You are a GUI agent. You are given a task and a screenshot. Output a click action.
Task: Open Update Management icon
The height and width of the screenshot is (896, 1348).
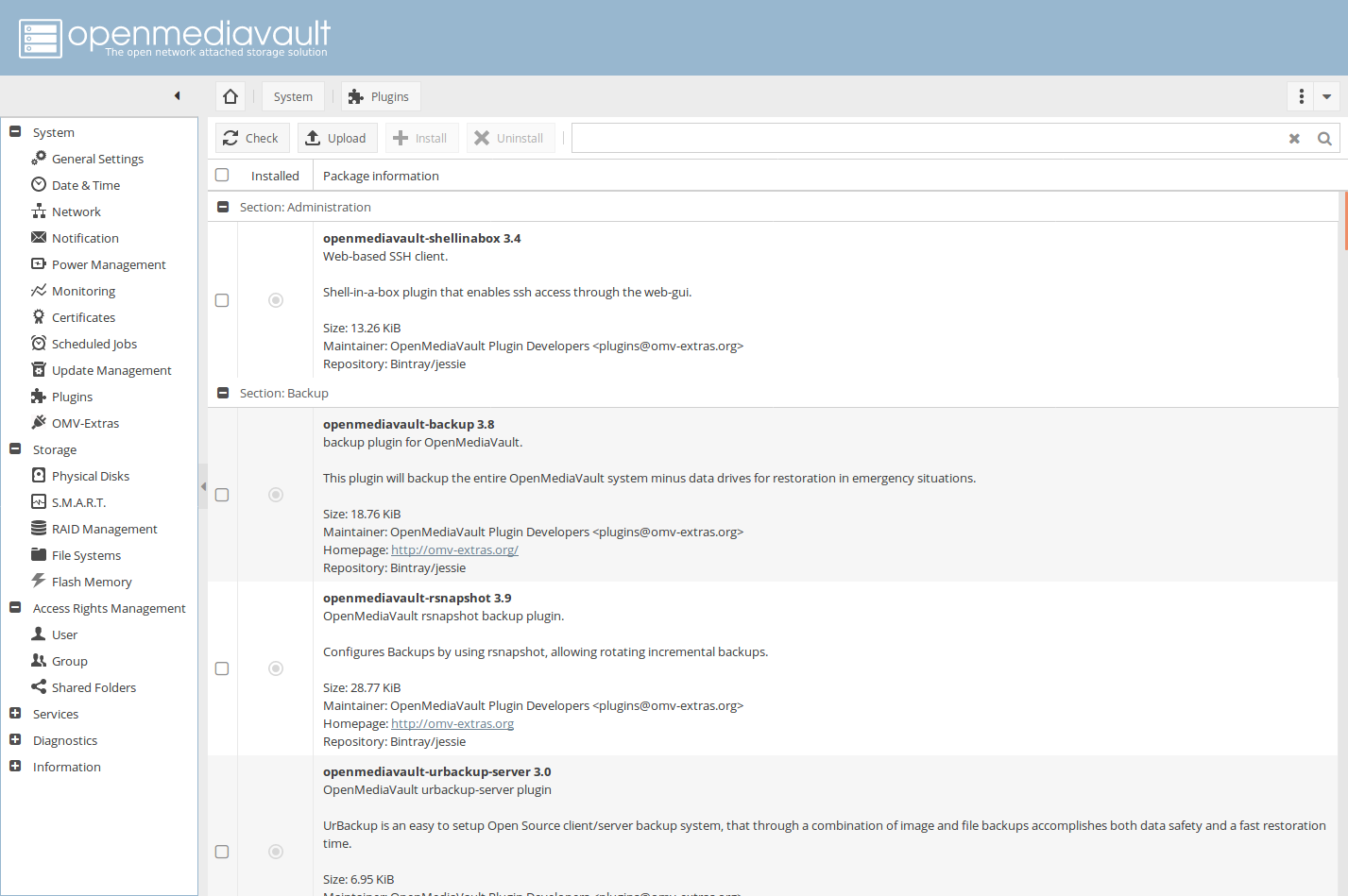39,369
